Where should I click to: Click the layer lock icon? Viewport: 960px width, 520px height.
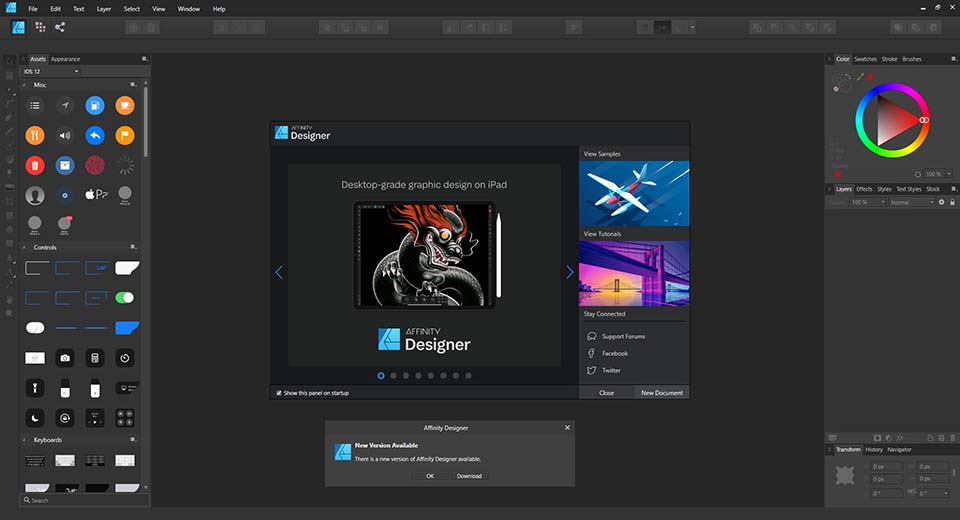pyautogui.click(x=952, y=202)
